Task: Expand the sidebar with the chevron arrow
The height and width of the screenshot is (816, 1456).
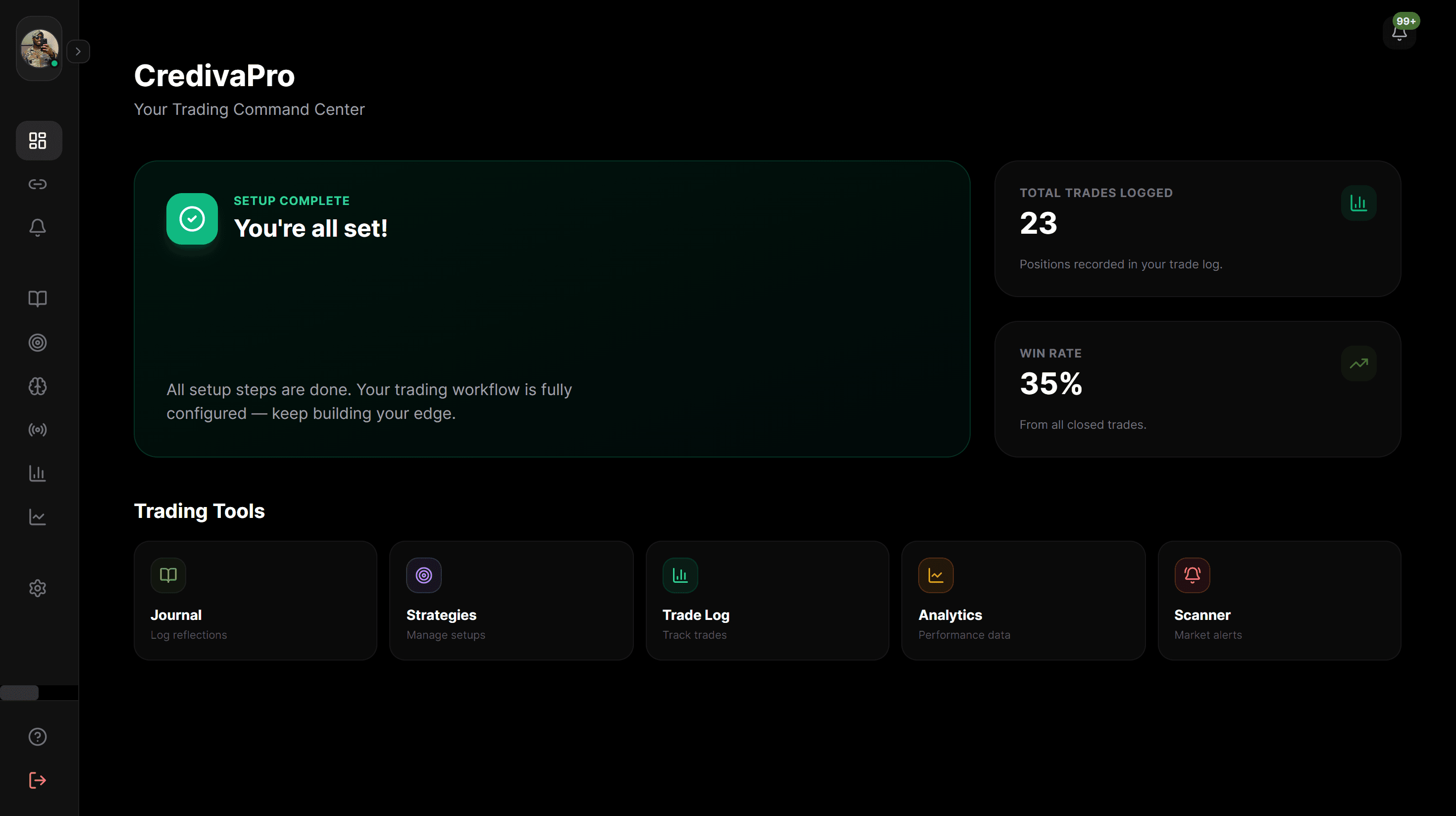Action: pos(78,51)
